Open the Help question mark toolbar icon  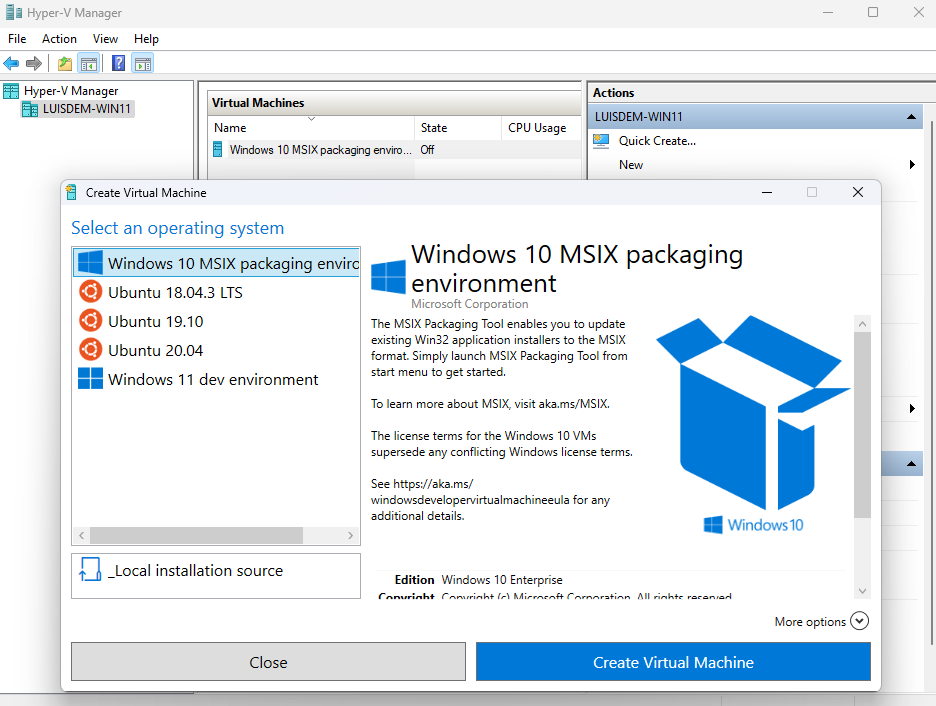pyautogui.click(x=118, y=63)
